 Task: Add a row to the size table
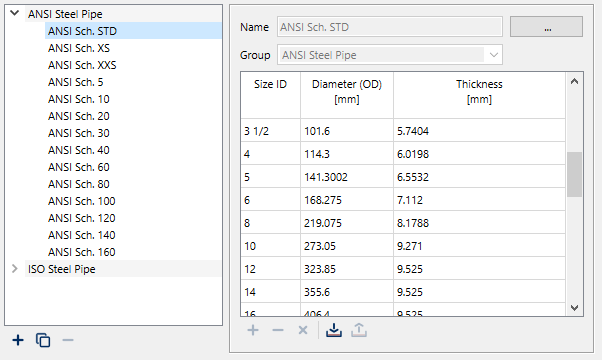pyautogui.click(x=253, y=330)
